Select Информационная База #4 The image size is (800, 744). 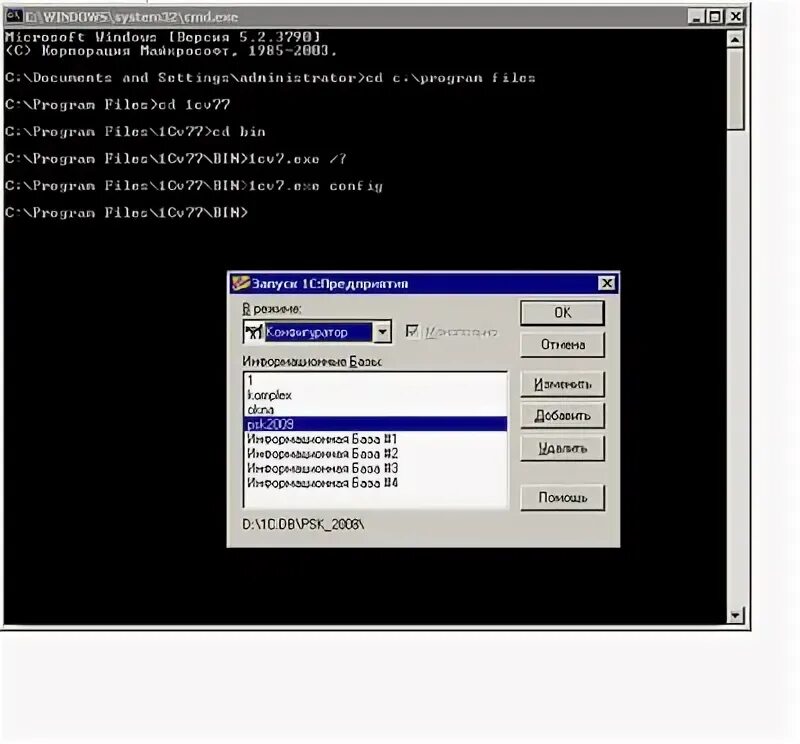pyautogui.click(x=376, y=482)
